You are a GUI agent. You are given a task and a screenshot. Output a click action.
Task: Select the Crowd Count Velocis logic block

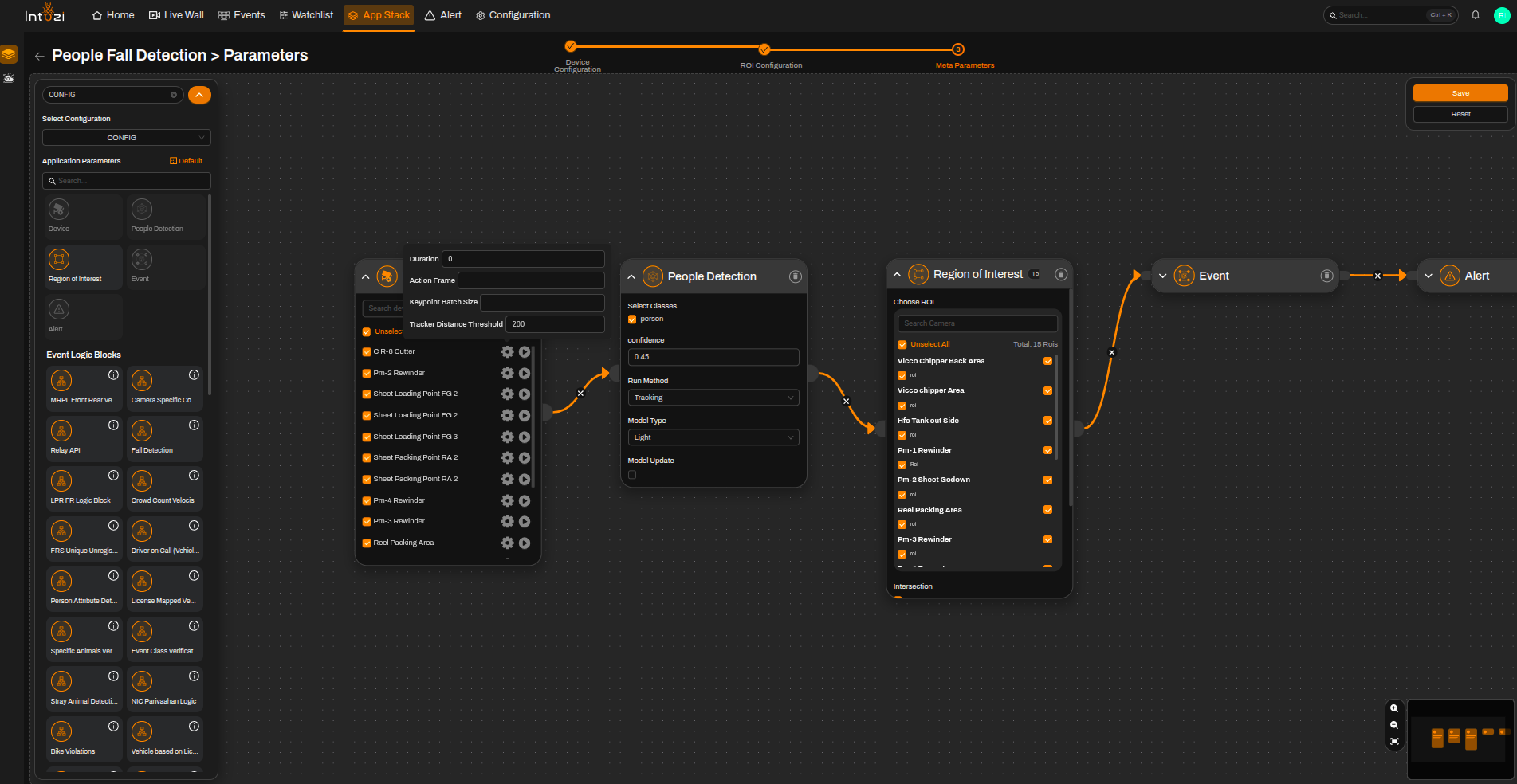coord(164,488)
